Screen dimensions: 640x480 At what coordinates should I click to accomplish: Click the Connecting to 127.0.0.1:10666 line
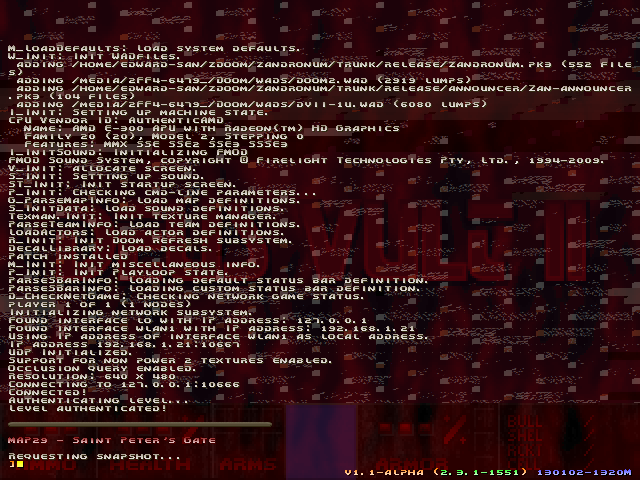click(124, 384)
